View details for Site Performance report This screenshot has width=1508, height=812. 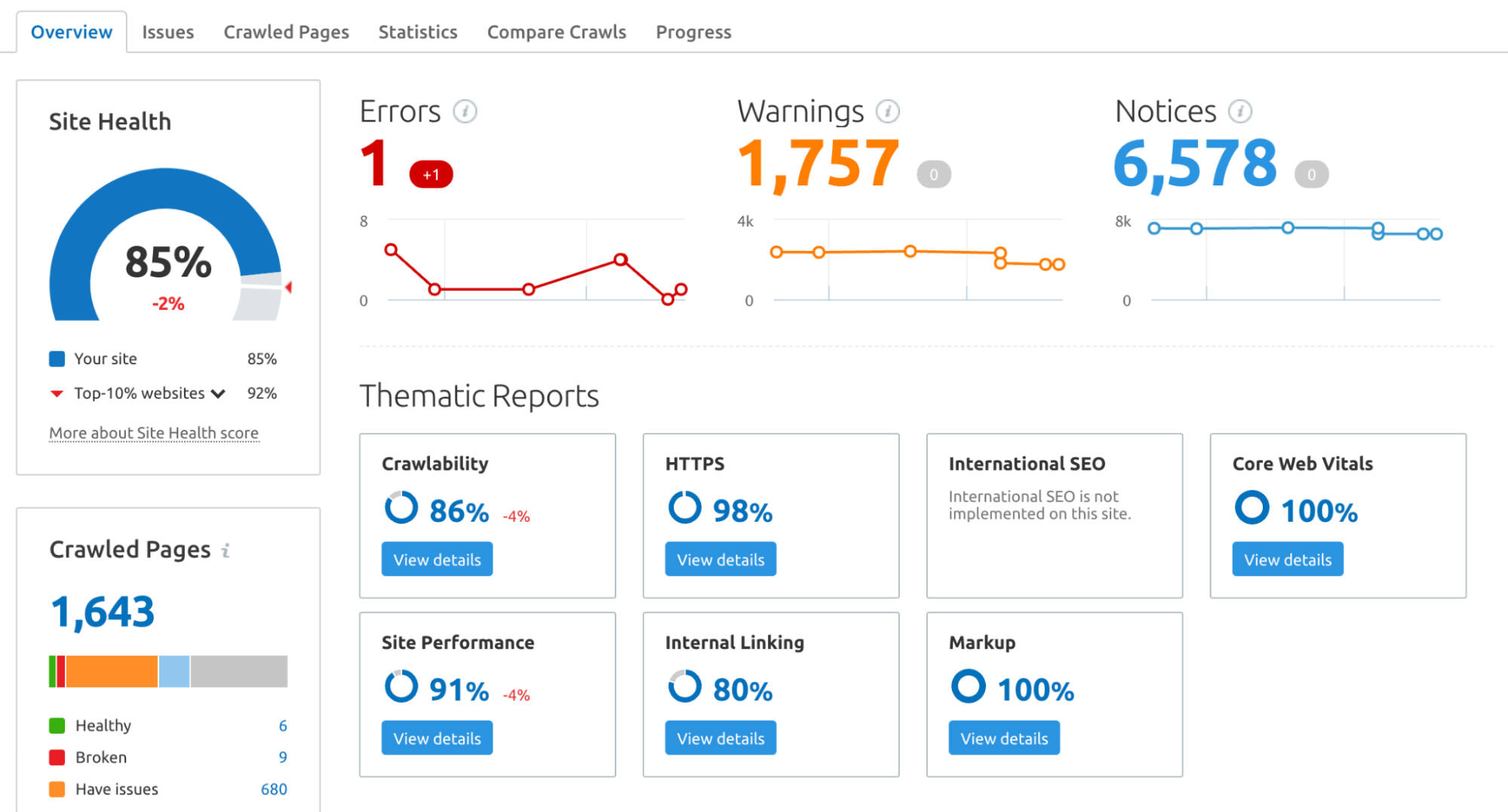(x=437, y=738)
